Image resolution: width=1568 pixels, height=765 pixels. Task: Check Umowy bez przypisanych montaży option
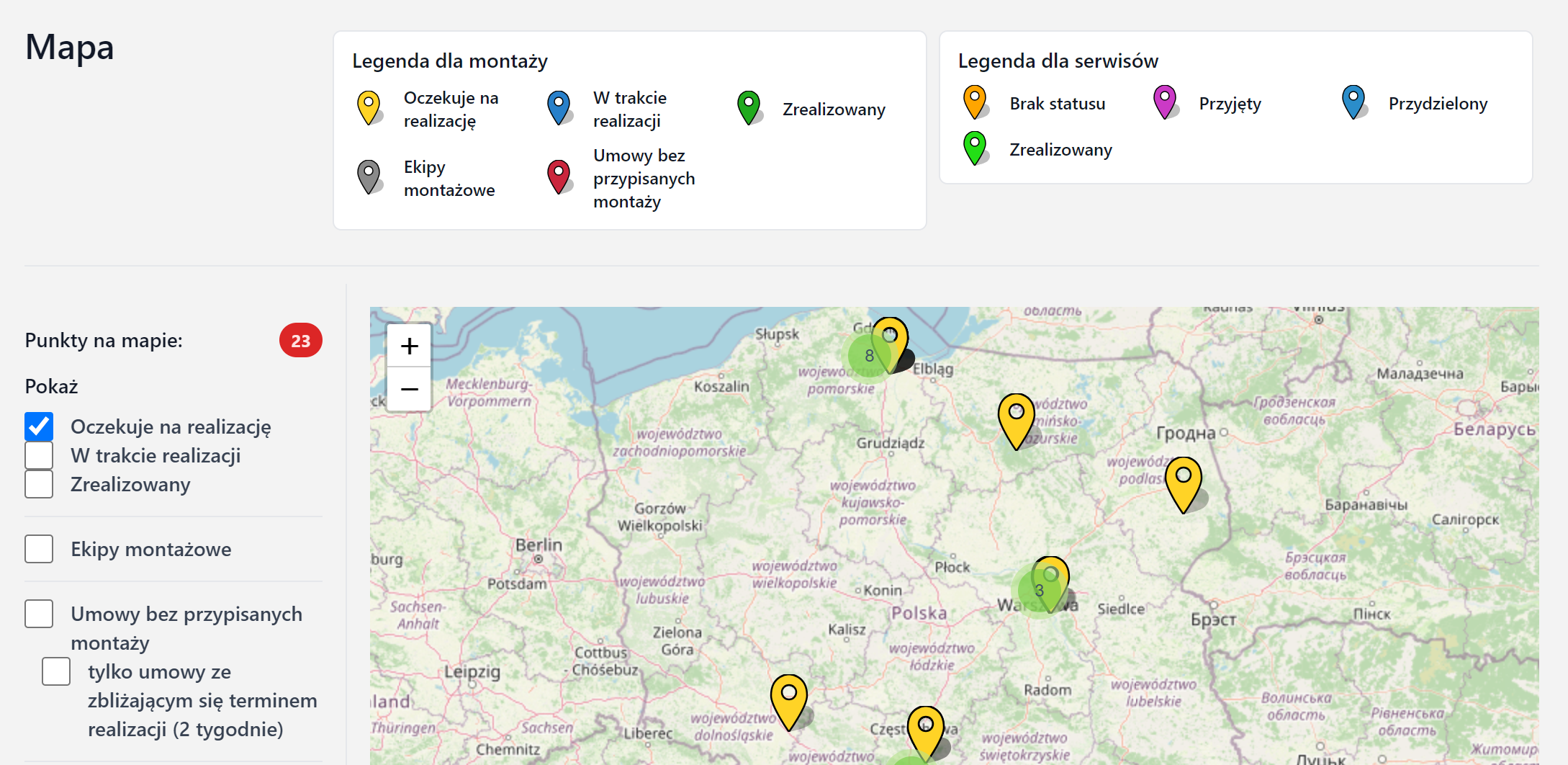(39, 614)
